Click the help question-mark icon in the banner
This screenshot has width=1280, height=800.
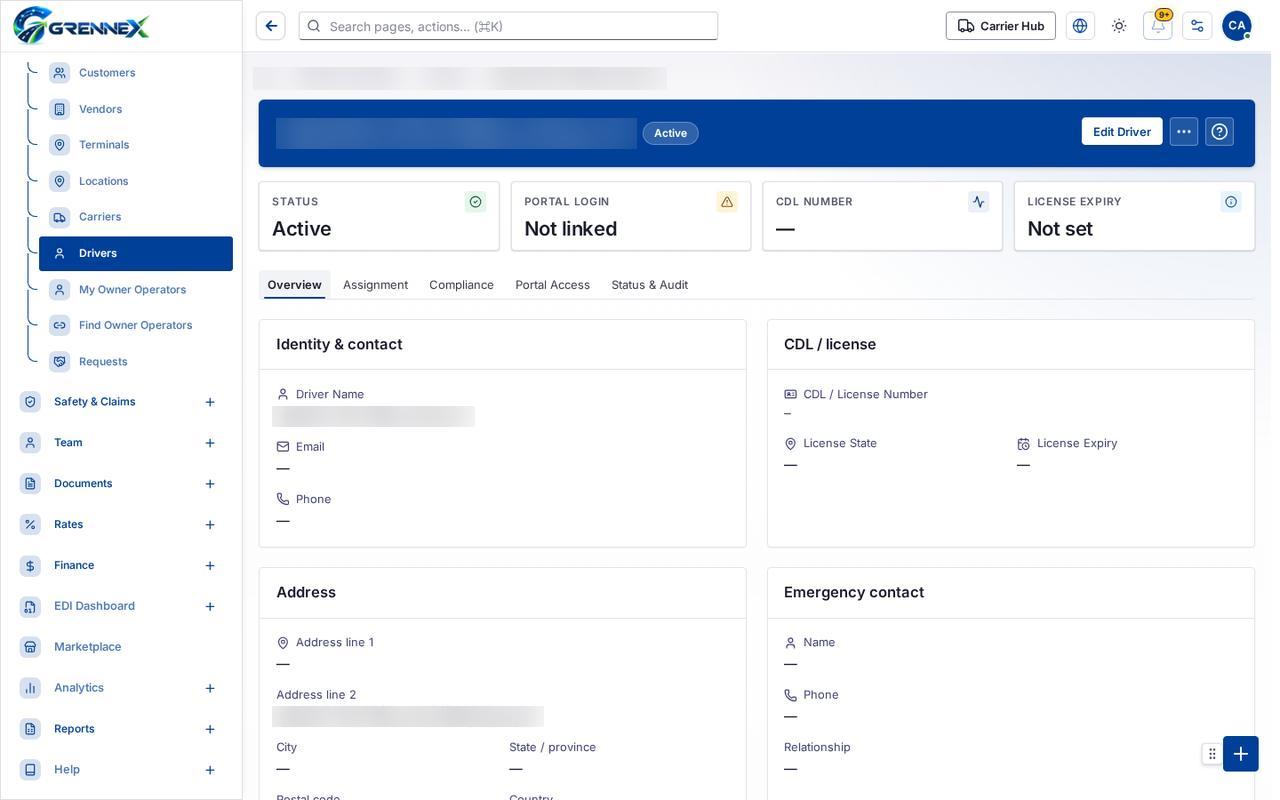(1219, 132)
